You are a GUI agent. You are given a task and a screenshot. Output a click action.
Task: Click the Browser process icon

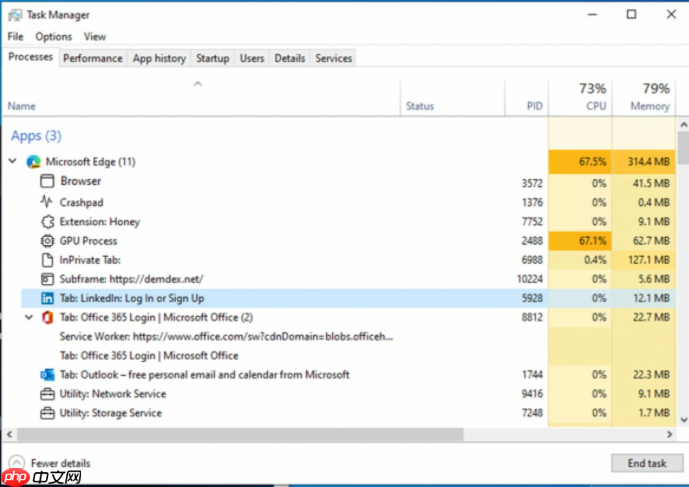(47, 182)
